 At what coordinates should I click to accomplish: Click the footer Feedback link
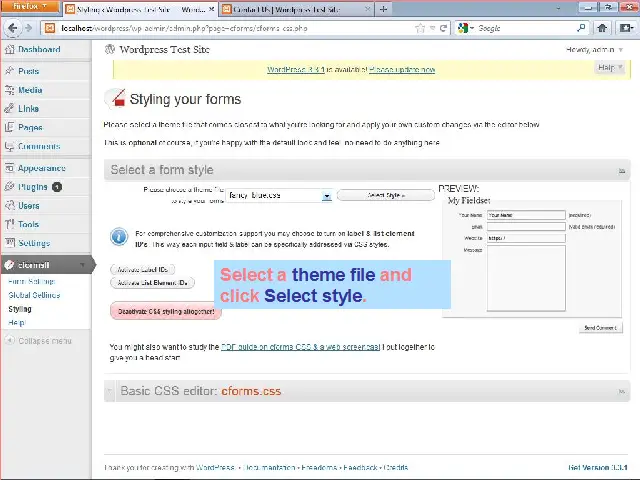click(x=361, y=467)
